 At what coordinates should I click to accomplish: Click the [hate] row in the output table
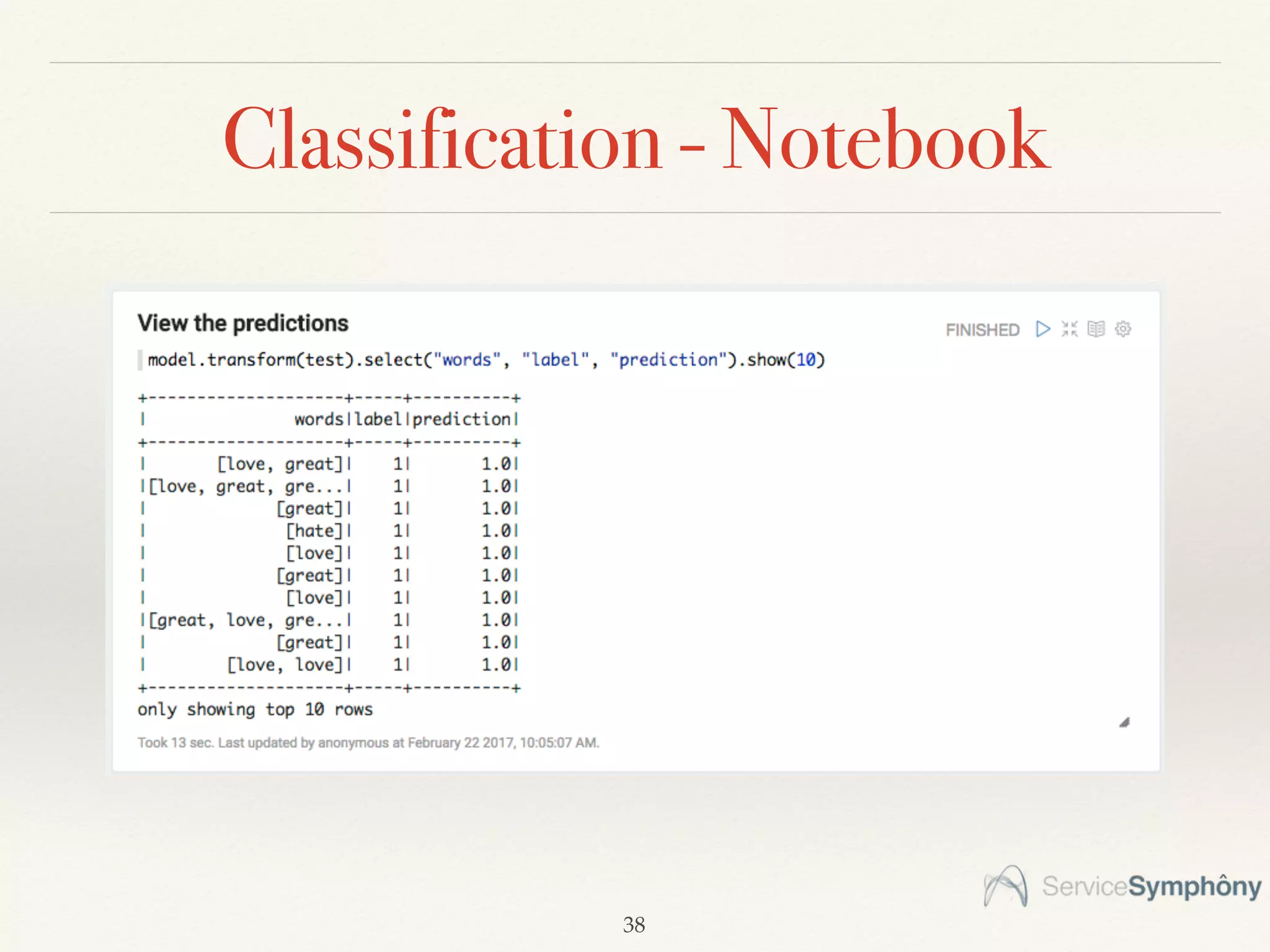click(314, 531)
